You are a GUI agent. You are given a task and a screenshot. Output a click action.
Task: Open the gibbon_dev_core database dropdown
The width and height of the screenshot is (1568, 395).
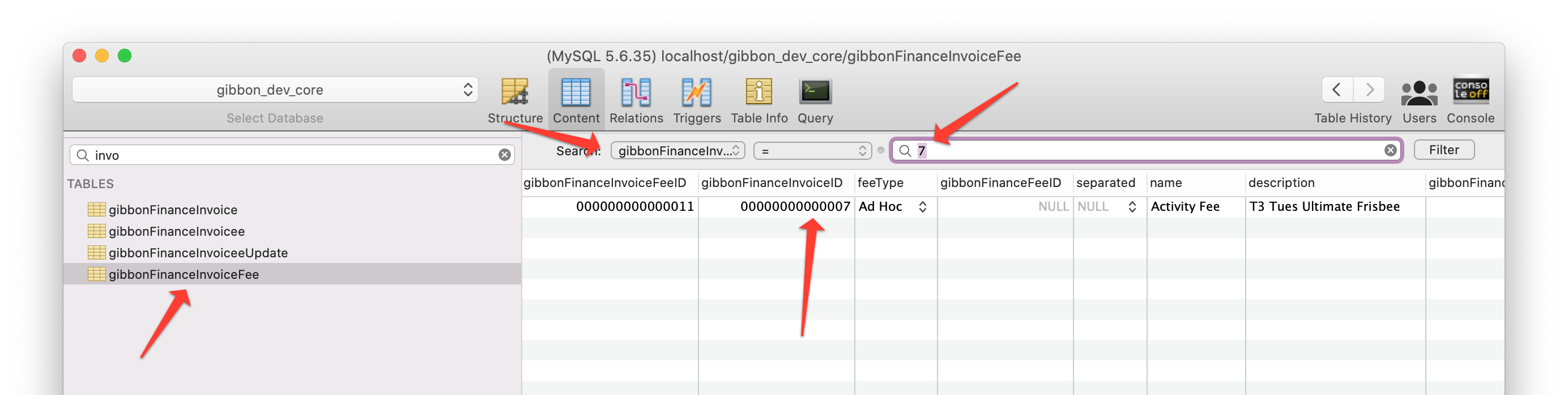[275, 90]
